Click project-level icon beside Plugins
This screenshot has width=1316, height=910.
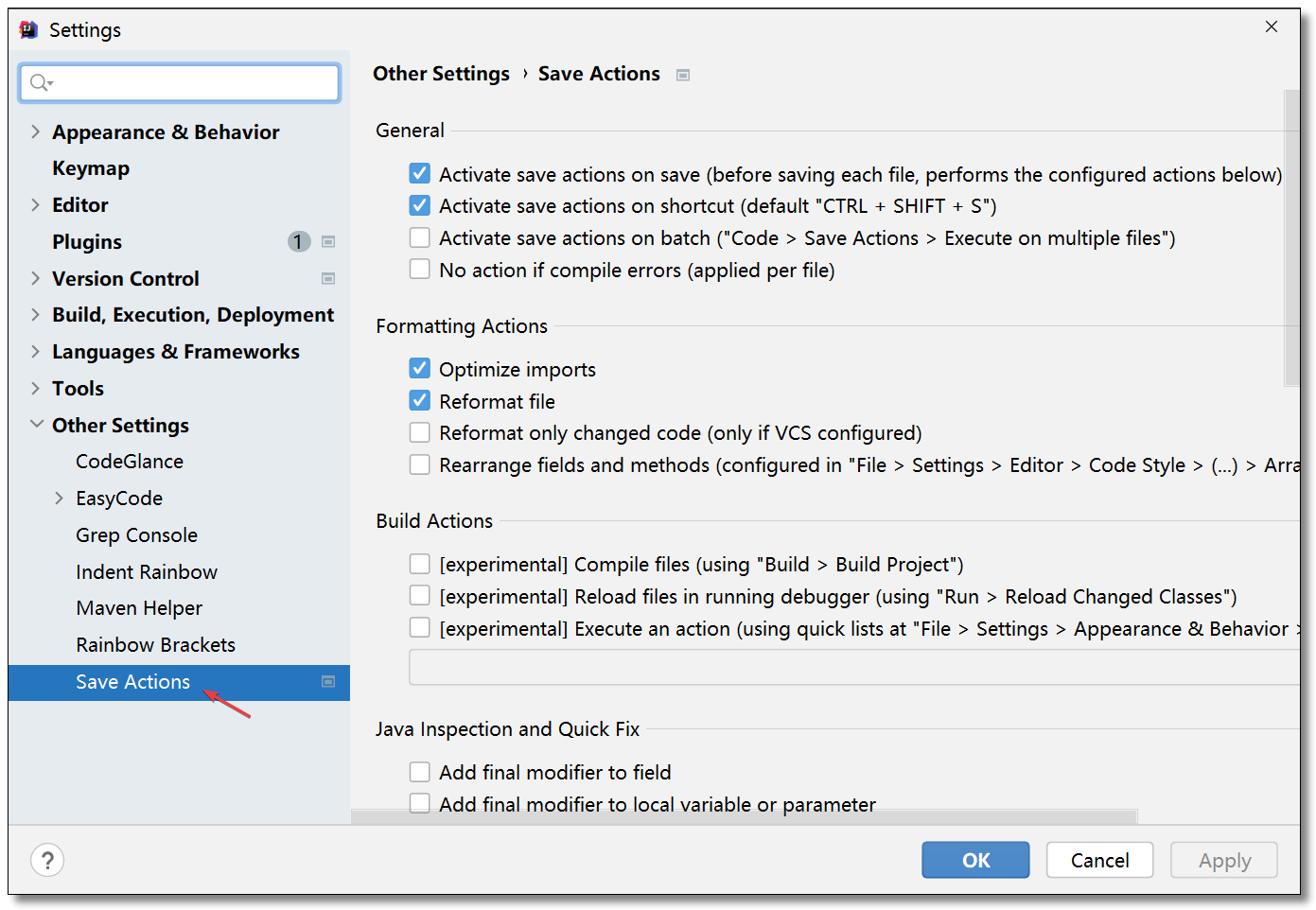coord(328,242)
